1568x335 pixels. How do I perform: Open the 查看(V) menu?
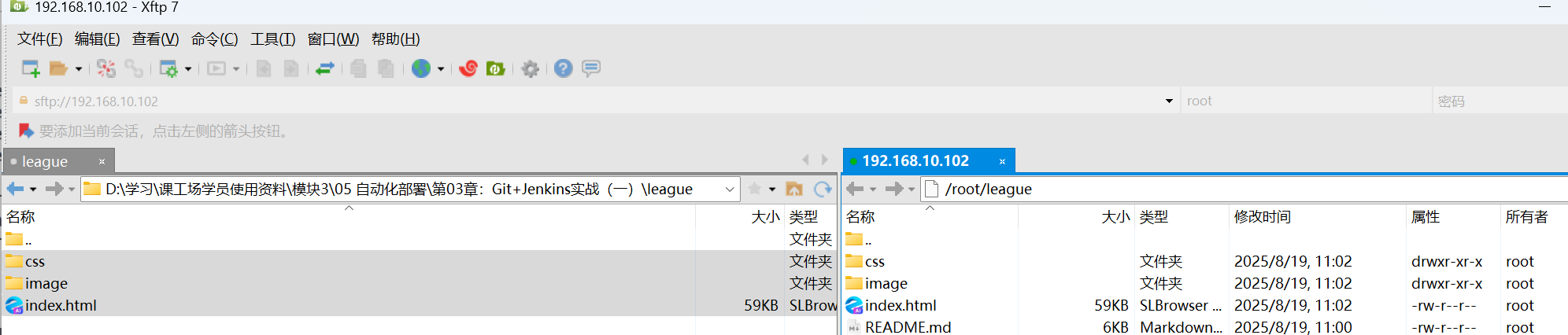click(156, 39)
